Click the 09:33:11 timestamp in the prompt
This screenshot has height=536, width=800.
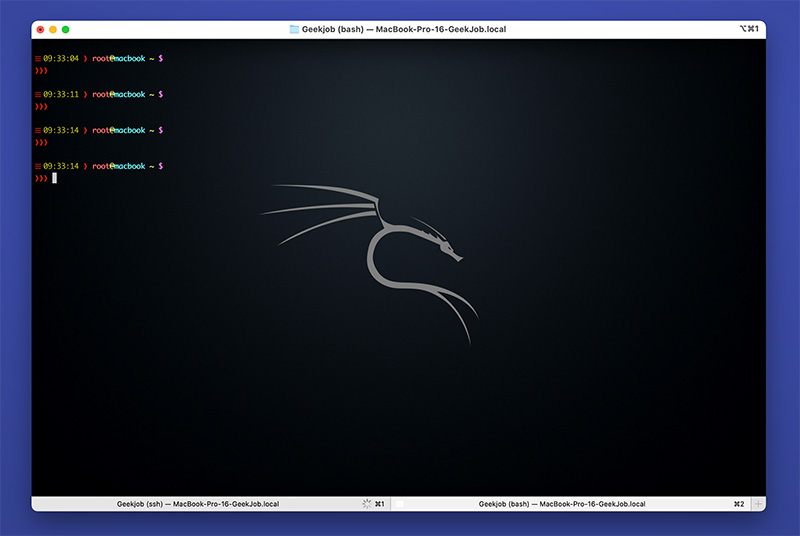pos(61,94)
